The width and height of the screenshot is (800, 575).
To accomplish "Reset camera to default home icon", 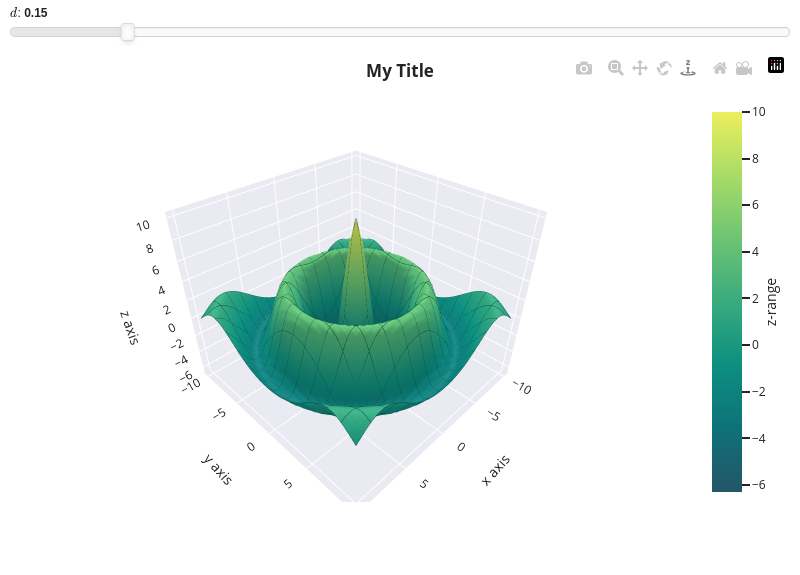I will click(x=720, y=68).
